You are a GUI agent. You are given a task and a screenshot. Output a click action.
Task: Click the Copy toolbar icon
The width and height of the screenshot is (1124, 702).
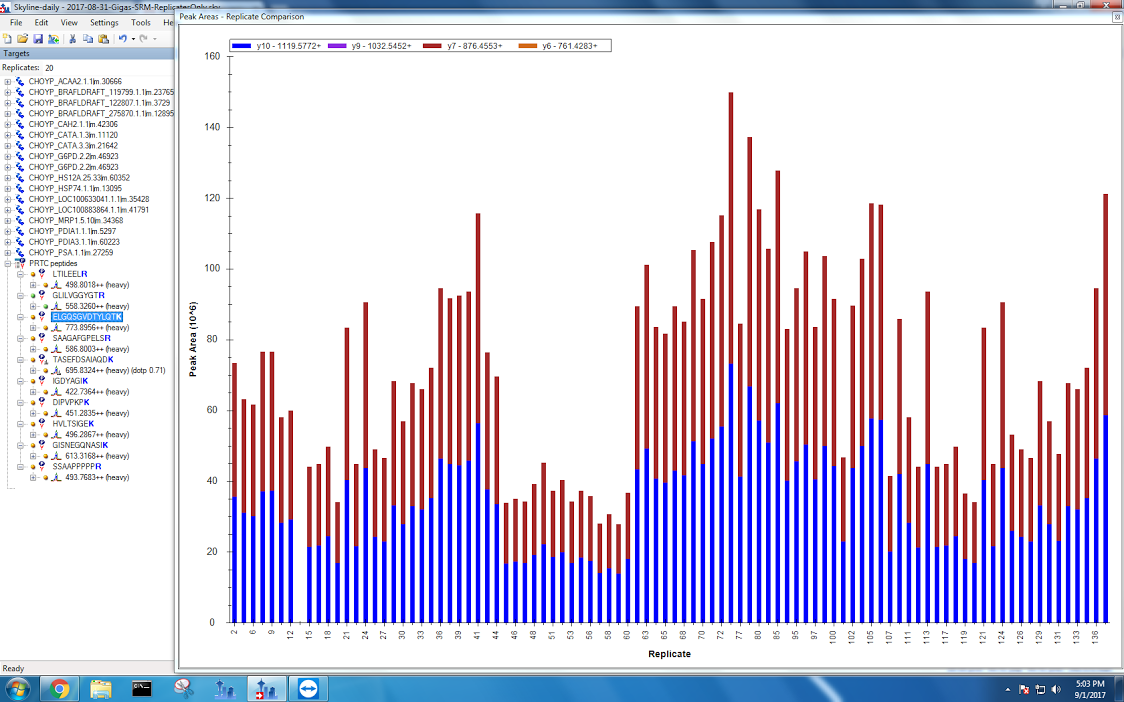[88, 38]
